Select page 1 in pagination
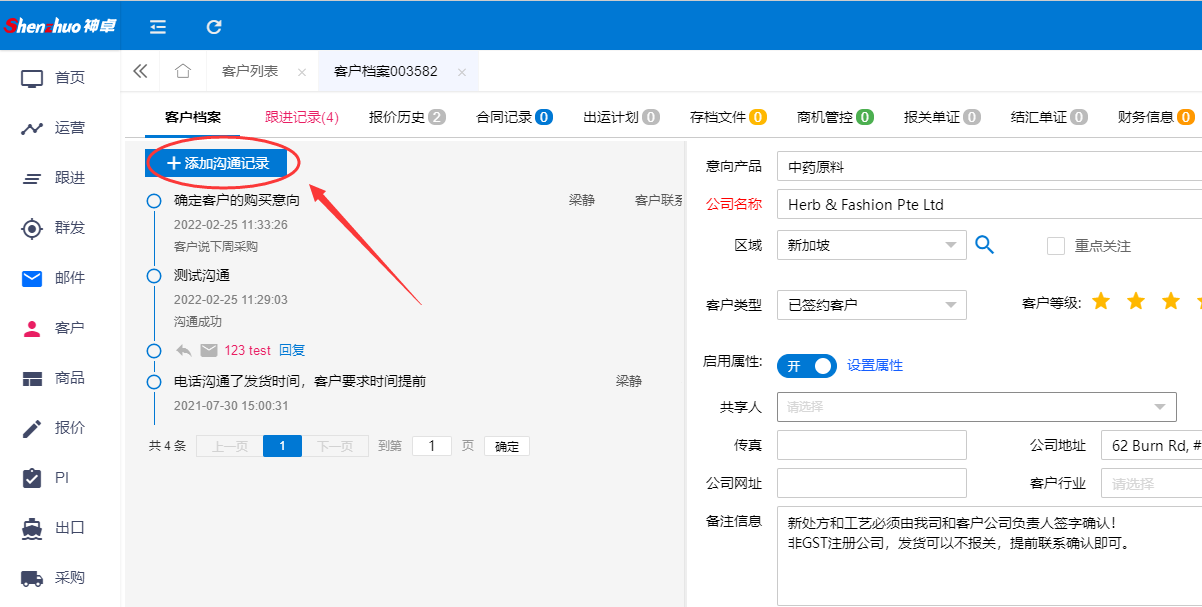This screenshot has height=607, width=1202. (282, 446)
